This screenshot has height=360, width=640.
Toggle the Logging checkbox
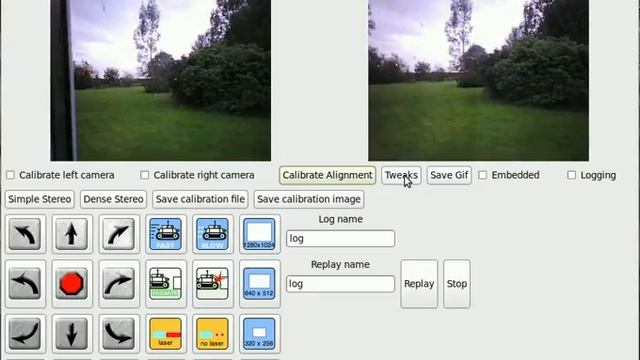point(572,175)
